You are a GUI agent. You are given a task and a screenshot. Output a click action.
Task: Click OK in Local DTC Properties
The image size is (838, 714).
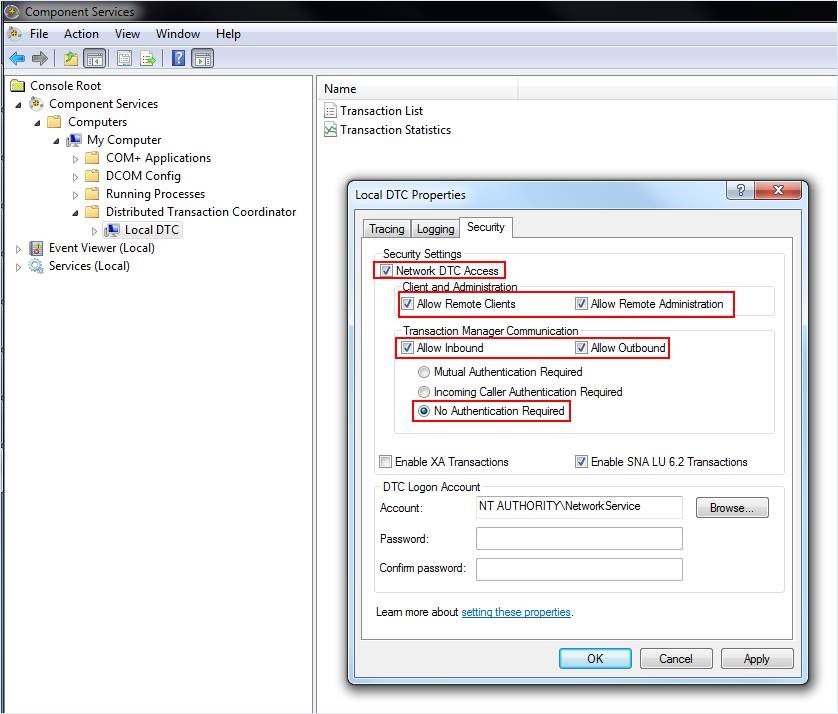[x=595, y=658]
